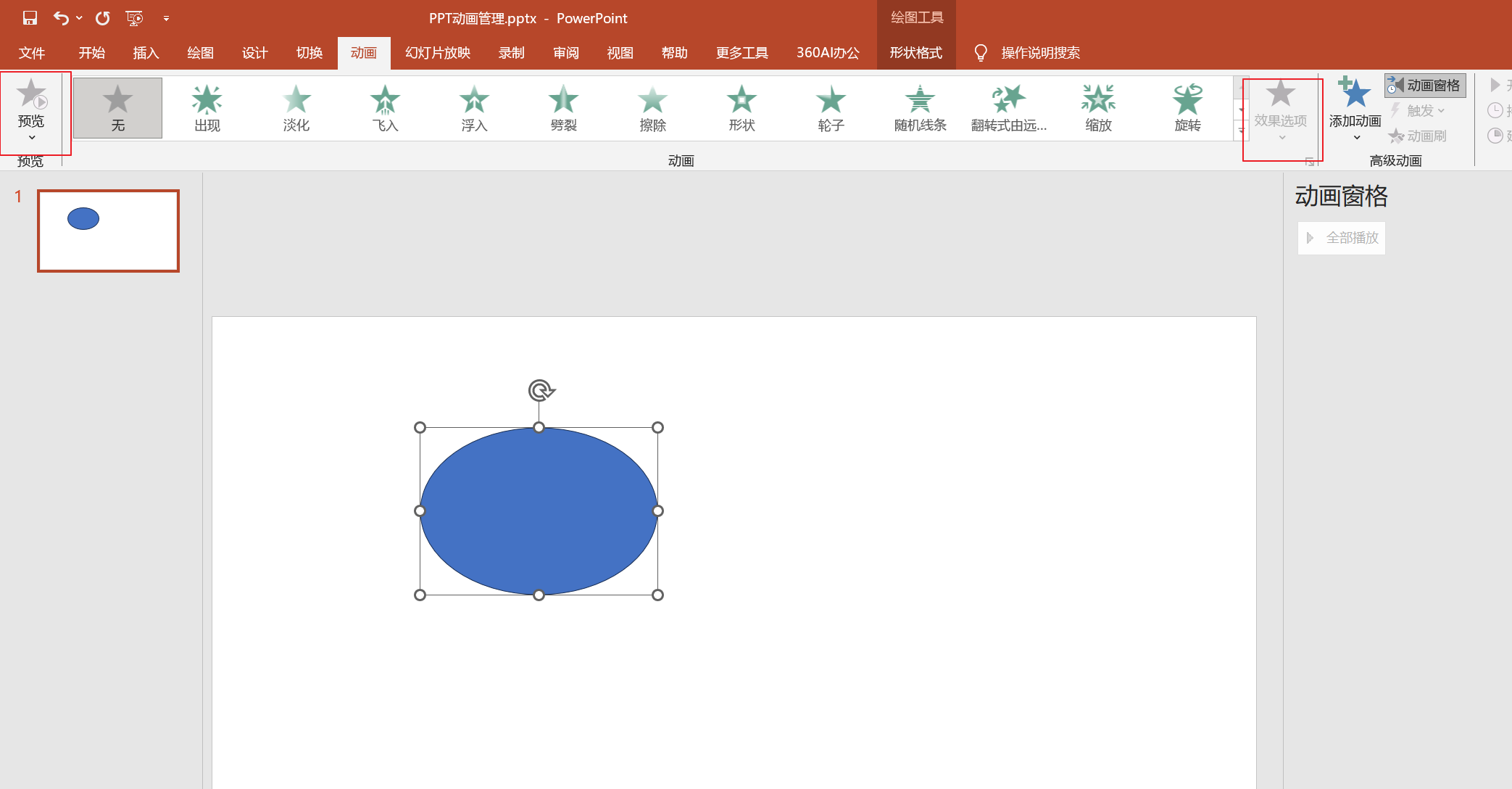Select the None (无) animation option
Image resolution: width=1512 pixels, height=789 pixels.
[117, 107]
